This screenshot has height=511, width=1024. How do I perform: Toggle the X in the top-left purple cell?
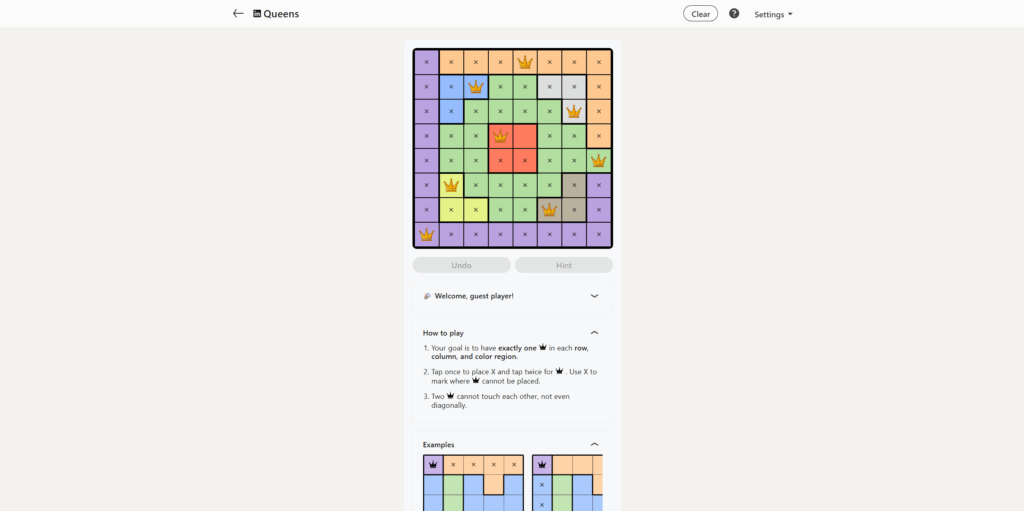pos(427,62)
